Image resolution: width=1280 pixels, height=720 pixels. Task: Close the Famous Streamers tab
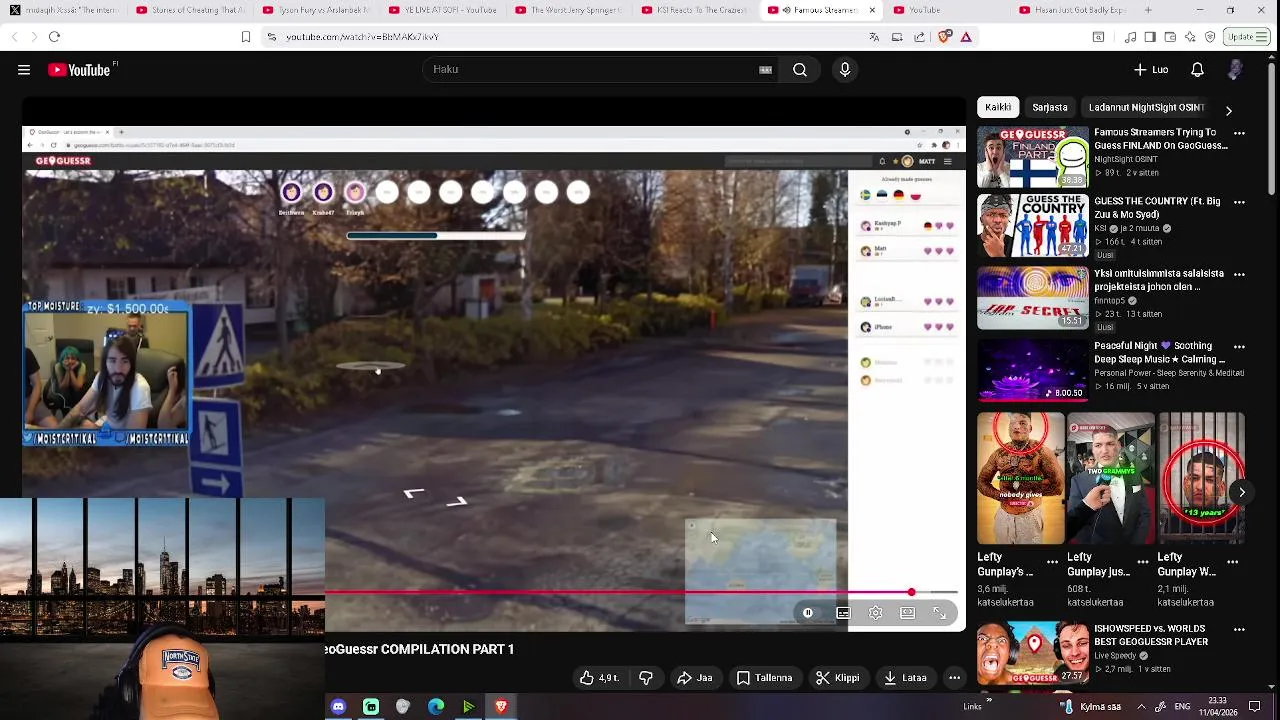coord(872,10)
